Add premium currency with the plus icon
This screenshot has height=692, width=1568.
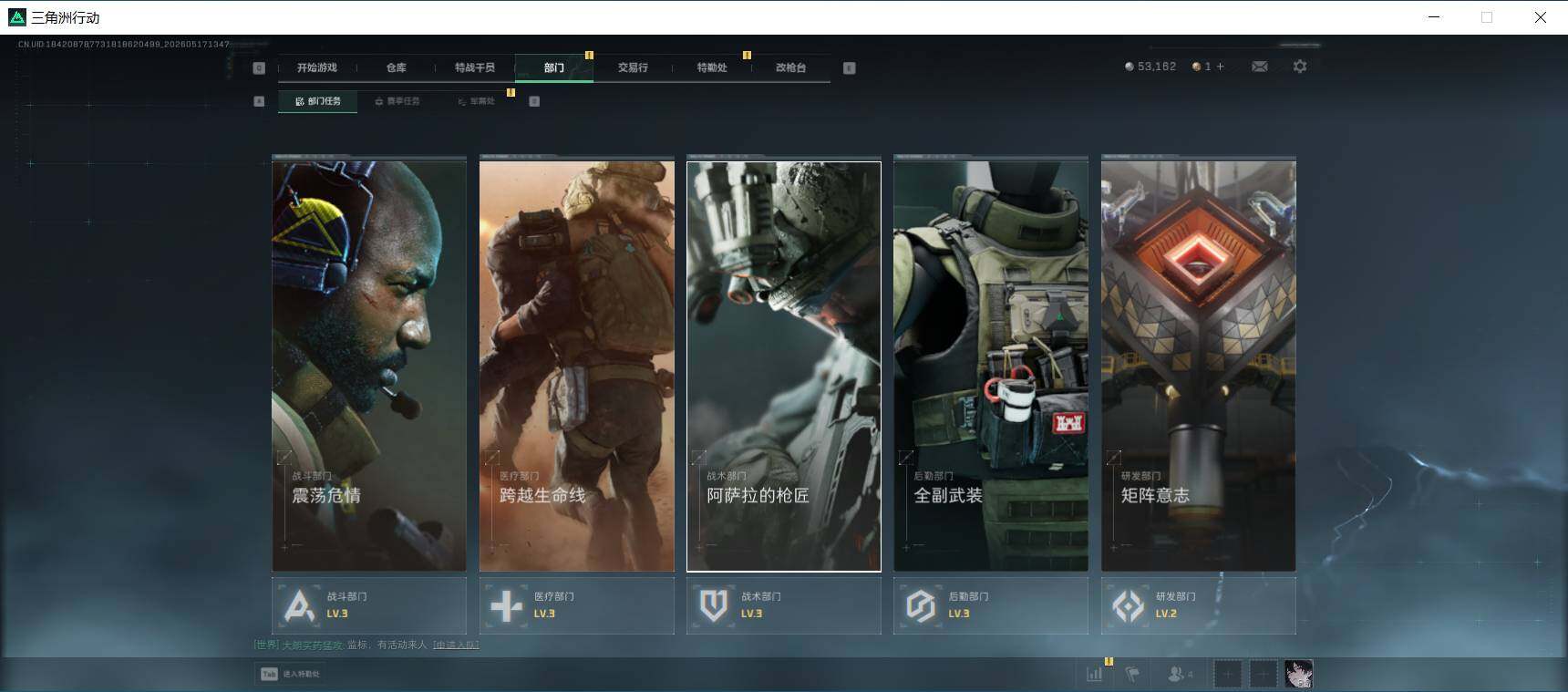click(1221, 67)
